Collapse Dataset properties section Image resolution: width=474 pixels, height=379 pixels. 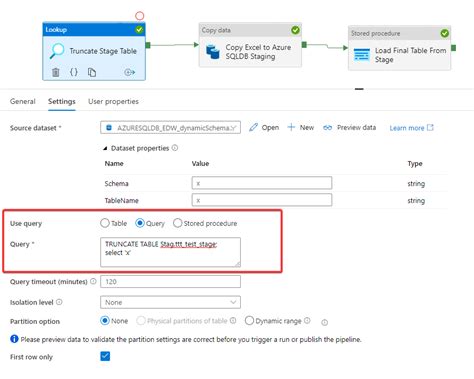tap(105, 148)
